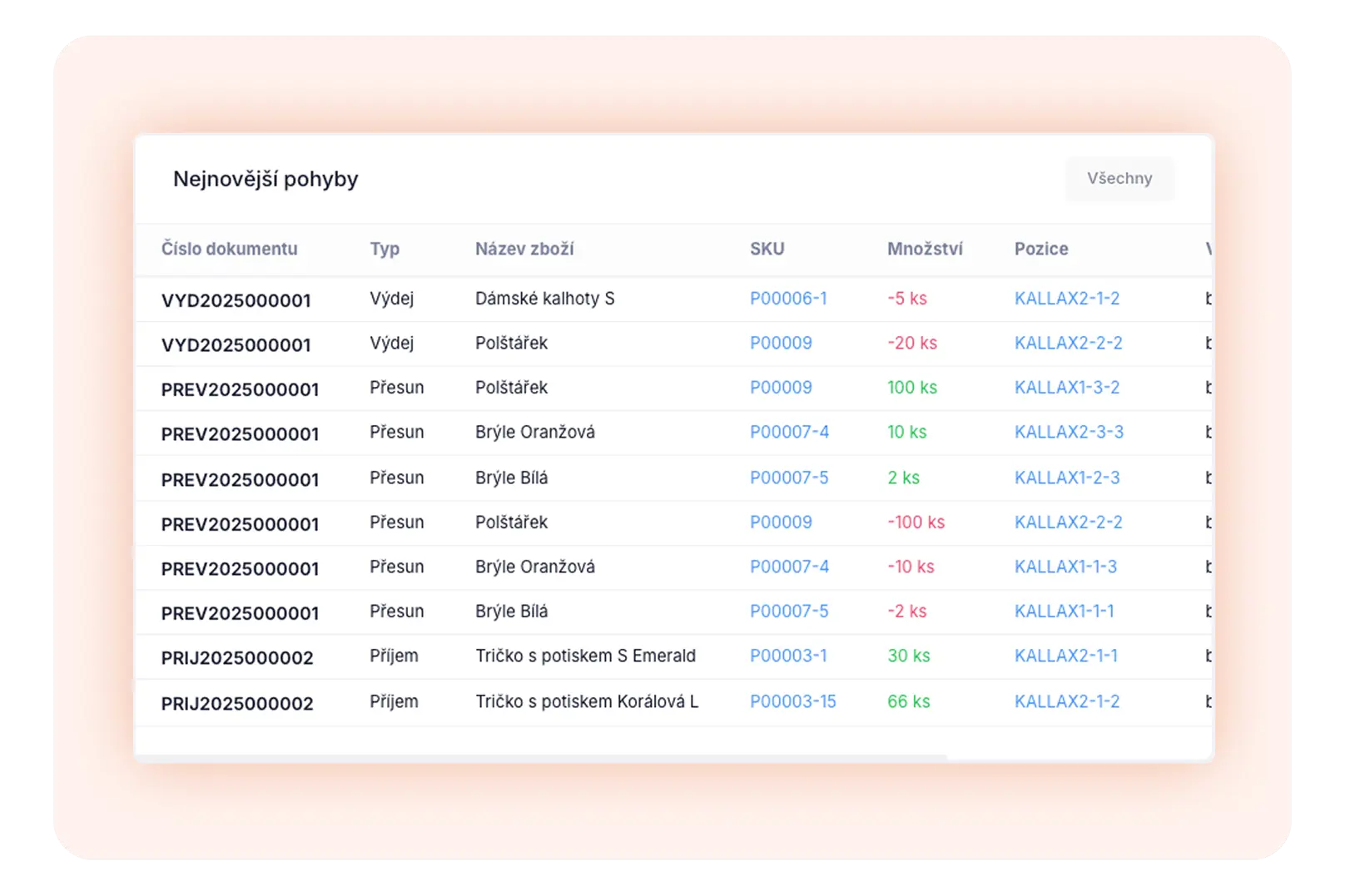Open SKU link P00006-1
Image resolution: width=1345 pixels, height=896 pixels.
pyautogui.click(x=787, y=299)
